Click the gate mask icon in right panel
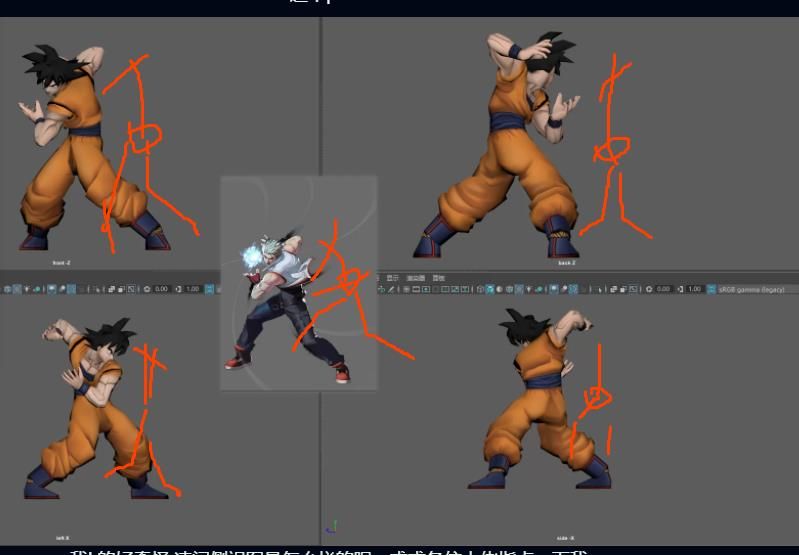This screenshot has width=799, height=555. (435, 289)
